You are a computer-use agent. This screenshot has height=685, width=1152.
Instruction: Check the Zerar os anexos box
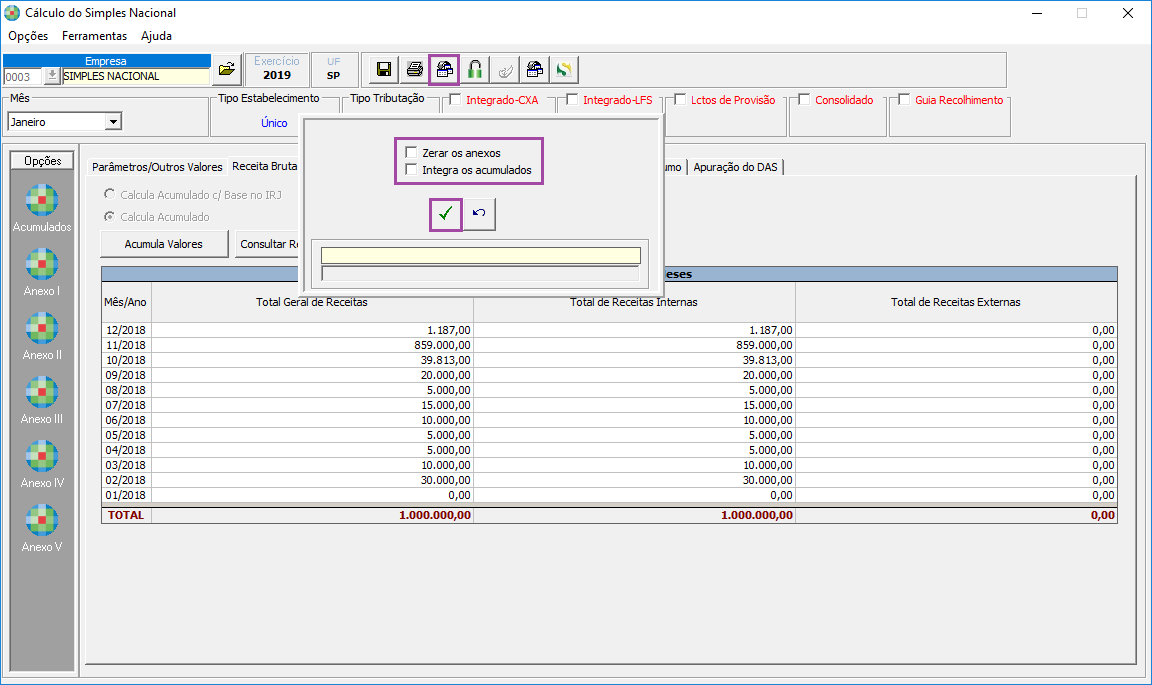point(411,153)
